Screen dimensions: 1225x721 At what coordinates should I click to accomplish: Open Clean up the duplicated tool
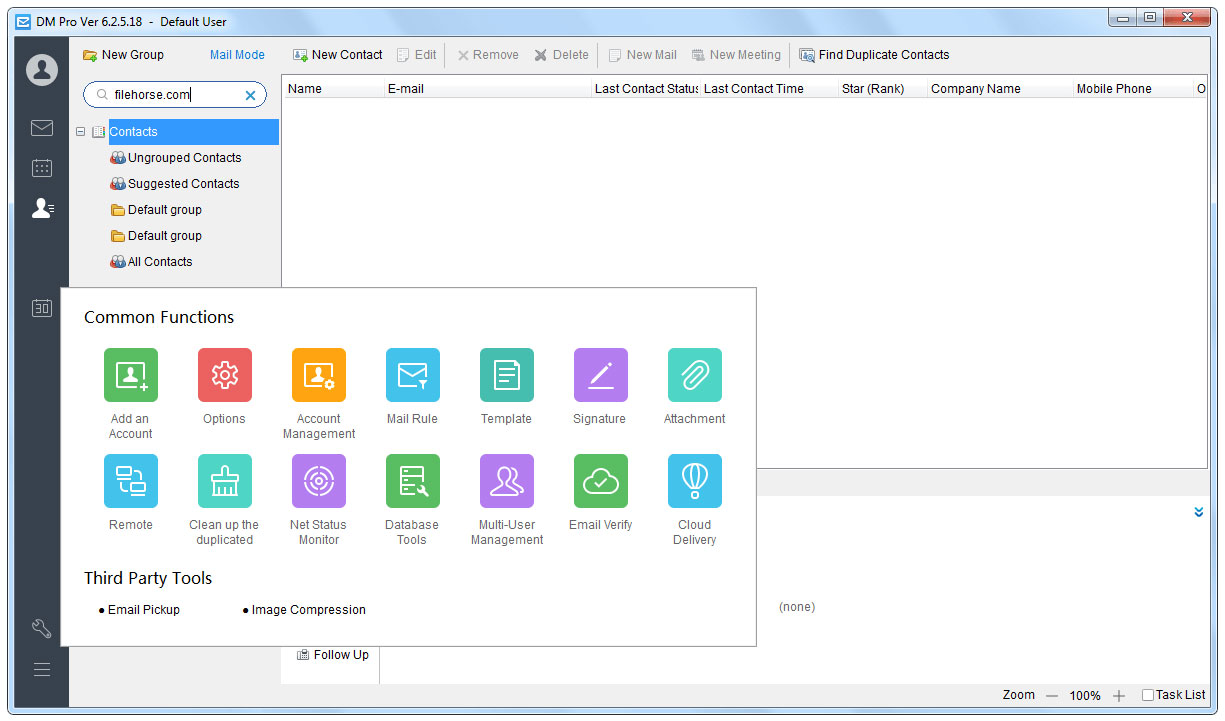[x=224, y=481]
